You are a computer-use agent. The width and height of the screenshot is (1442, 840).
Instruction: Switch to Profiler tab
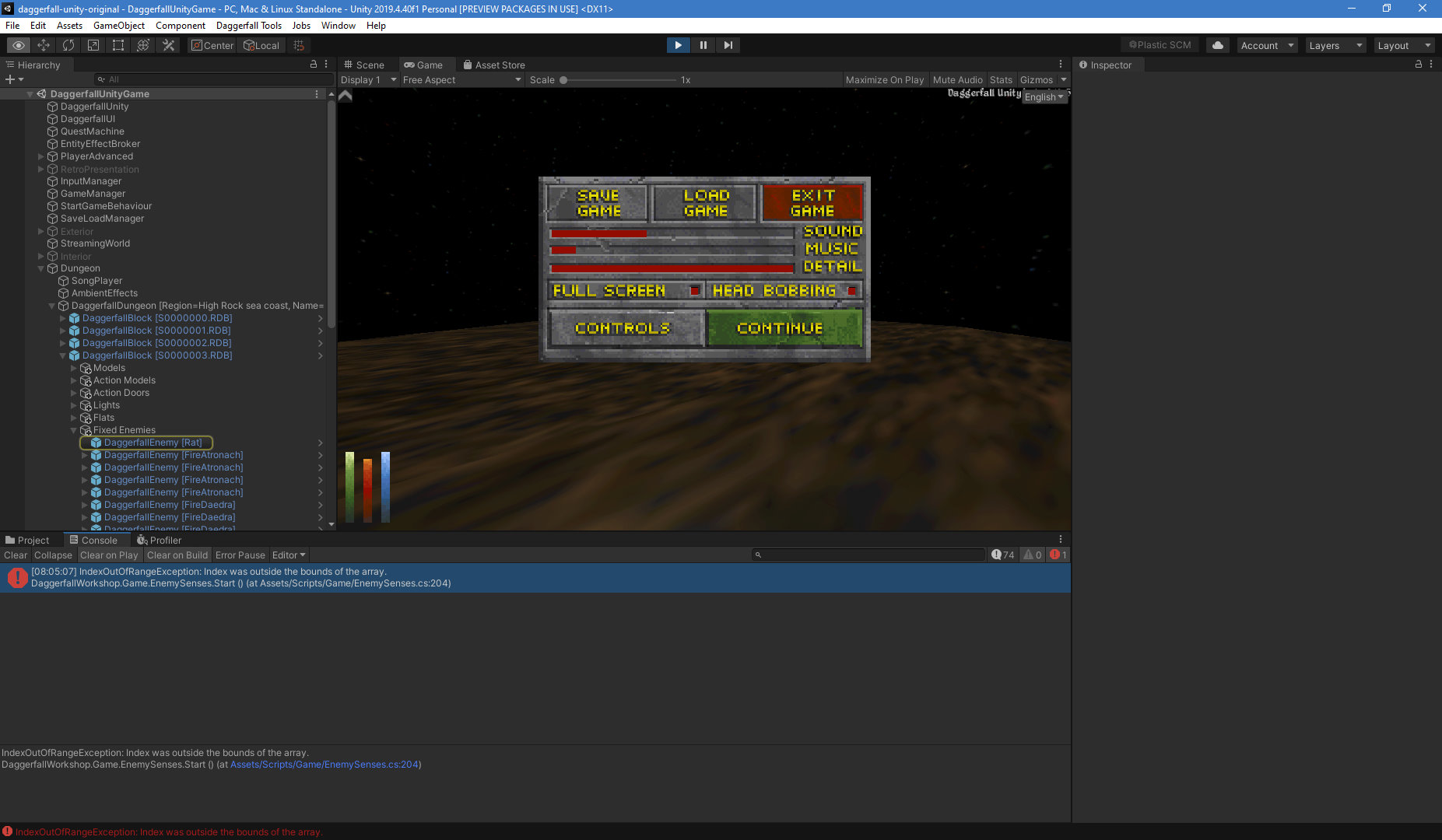pyautogui.click(x=159, y=540)
